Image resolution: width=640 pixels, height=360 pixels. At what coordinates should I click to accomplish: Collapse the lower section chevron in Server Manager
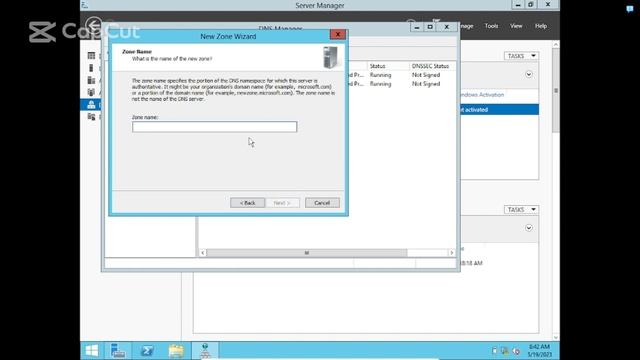pos(529,228)
